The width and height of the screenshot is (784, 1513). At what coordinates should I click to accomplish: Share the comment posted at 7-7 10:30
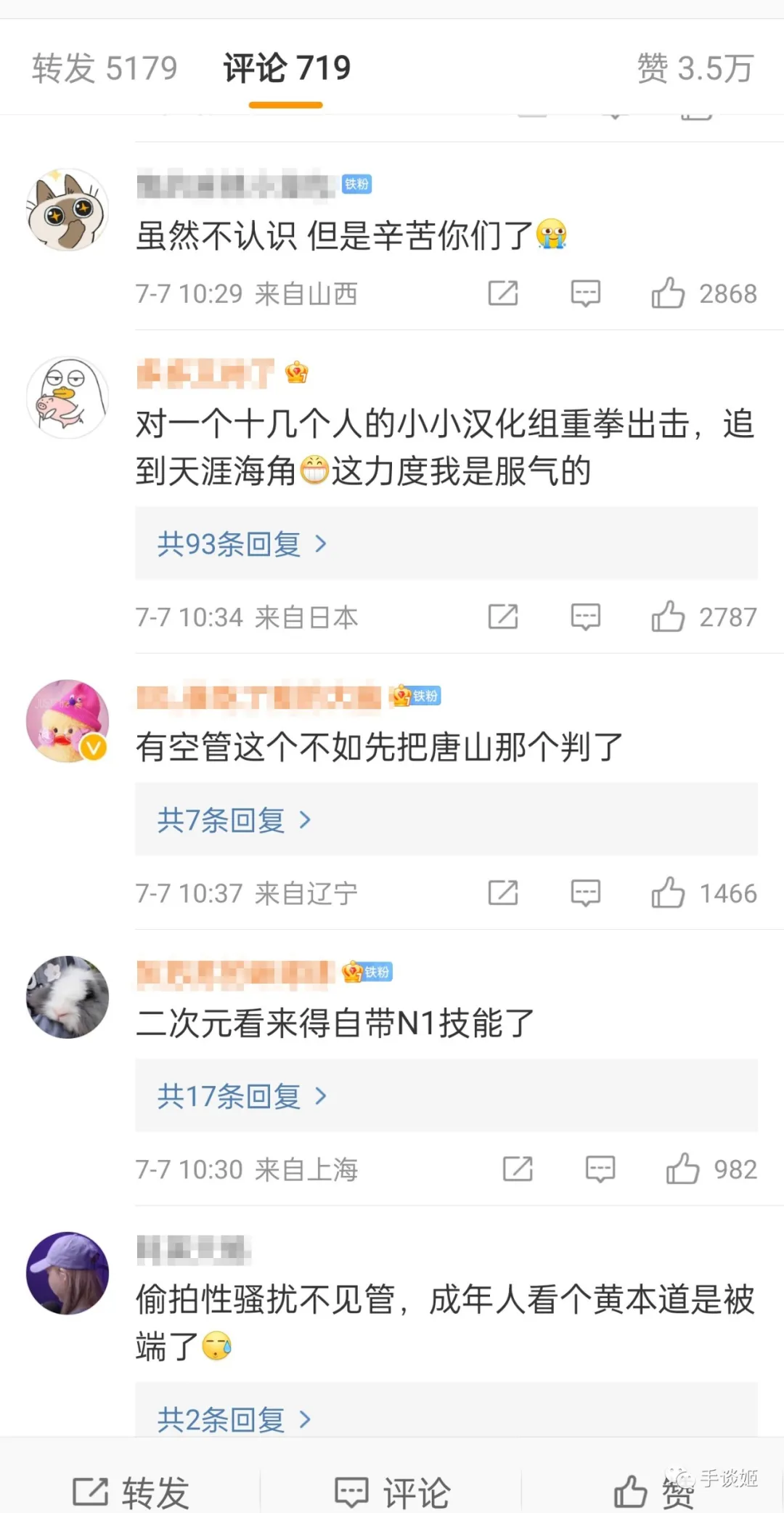click(518, 1169)
